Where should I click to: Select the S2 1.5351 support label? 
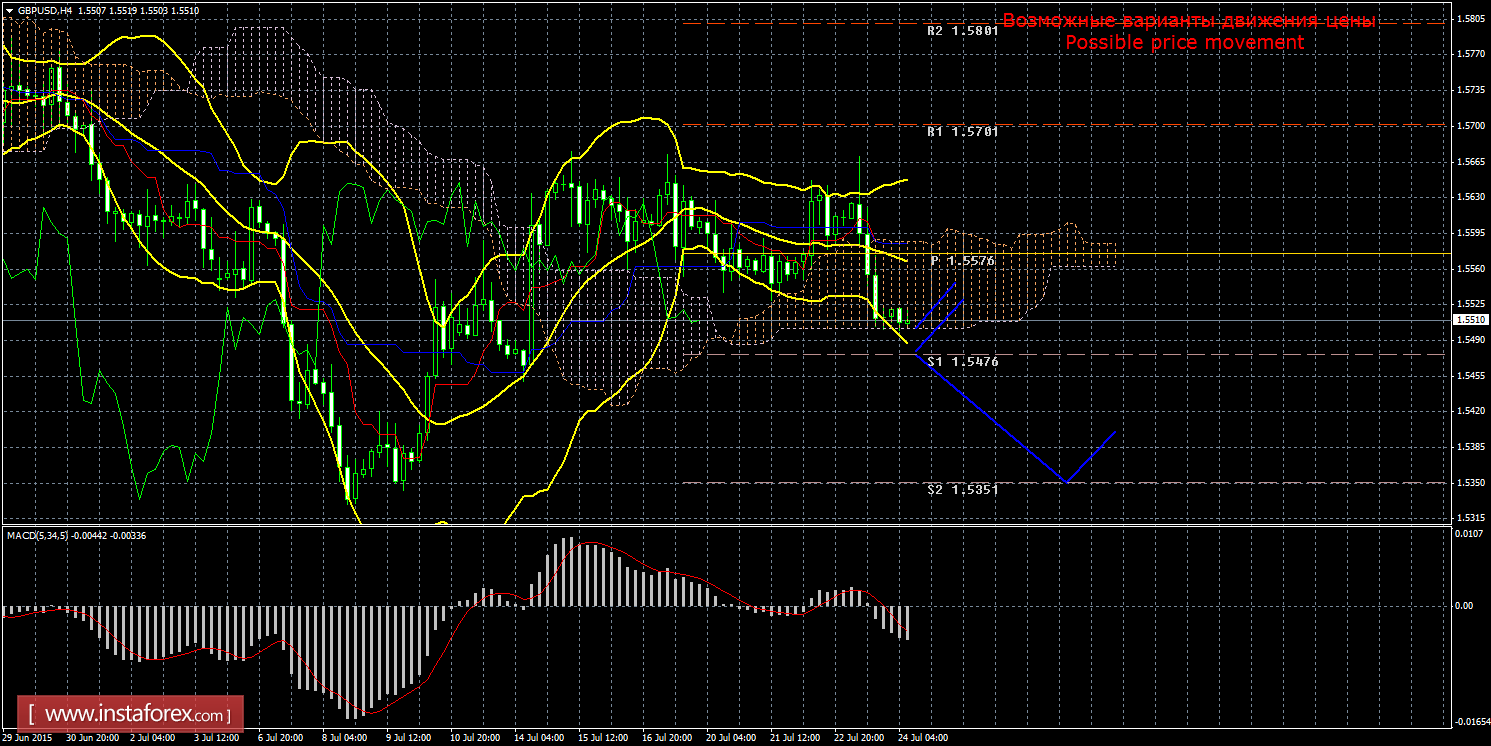962,490
